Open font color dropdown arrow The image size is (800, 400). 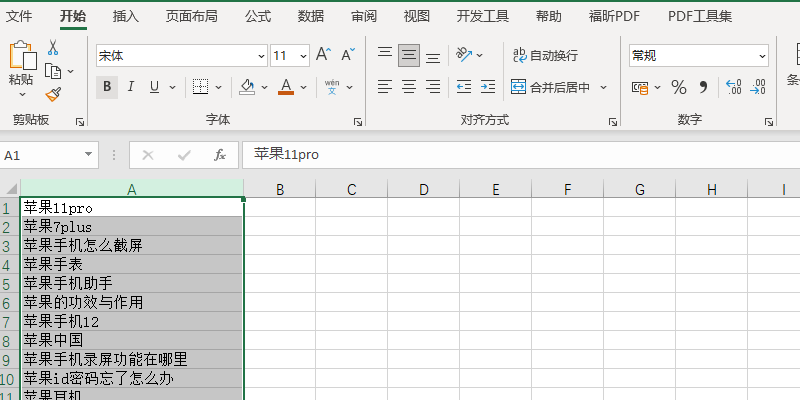pos(304,87)
